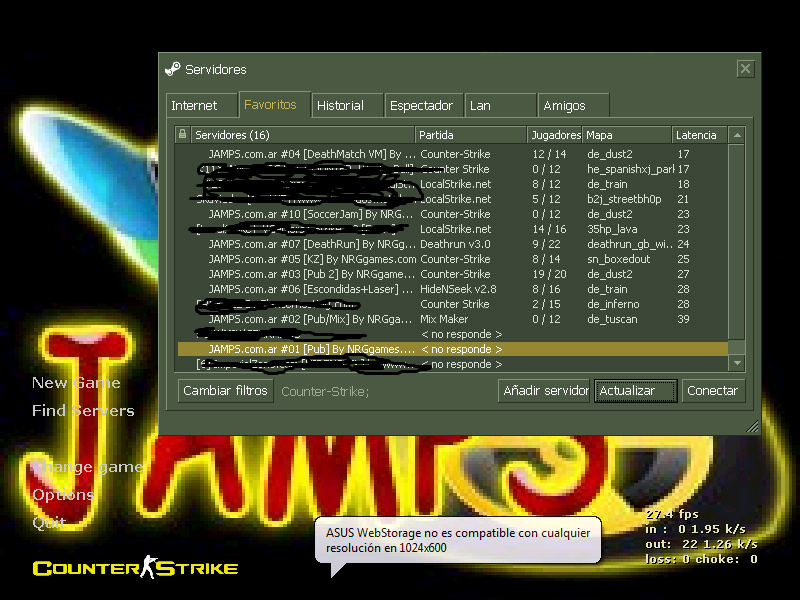The height and width of the screenshot is (602, 800).
Task: Click the Counter-Strike logo
Action: (x=135, y=568)
